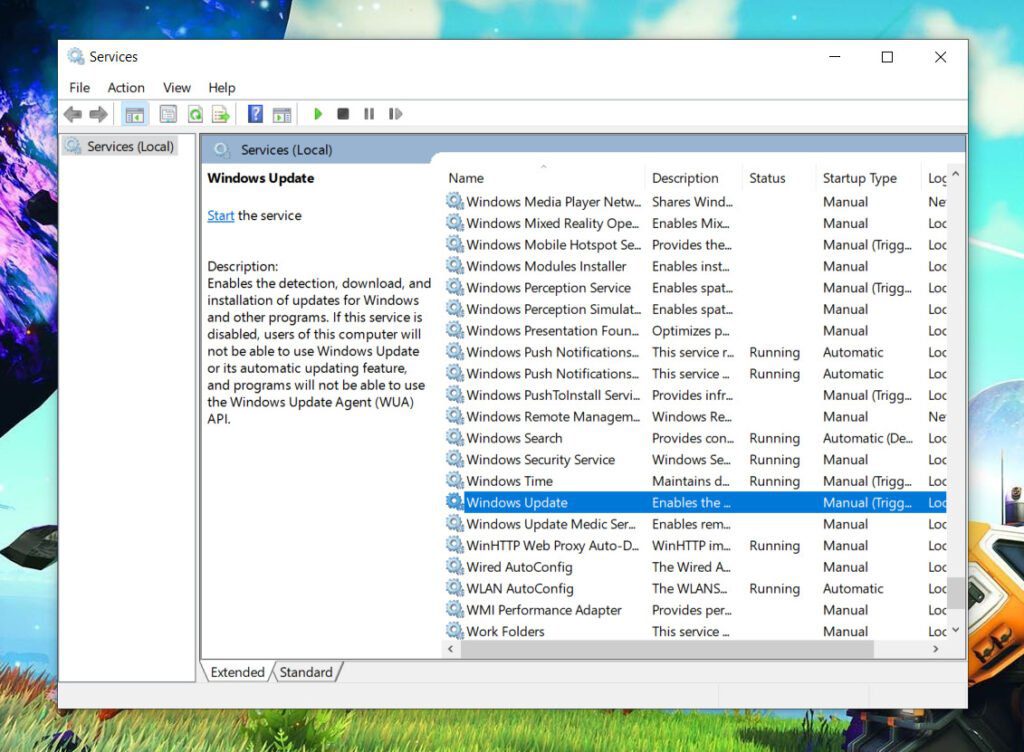Click gear icon of Windows Update row
Screen dimensions: 1024x752
click(455, 501)
